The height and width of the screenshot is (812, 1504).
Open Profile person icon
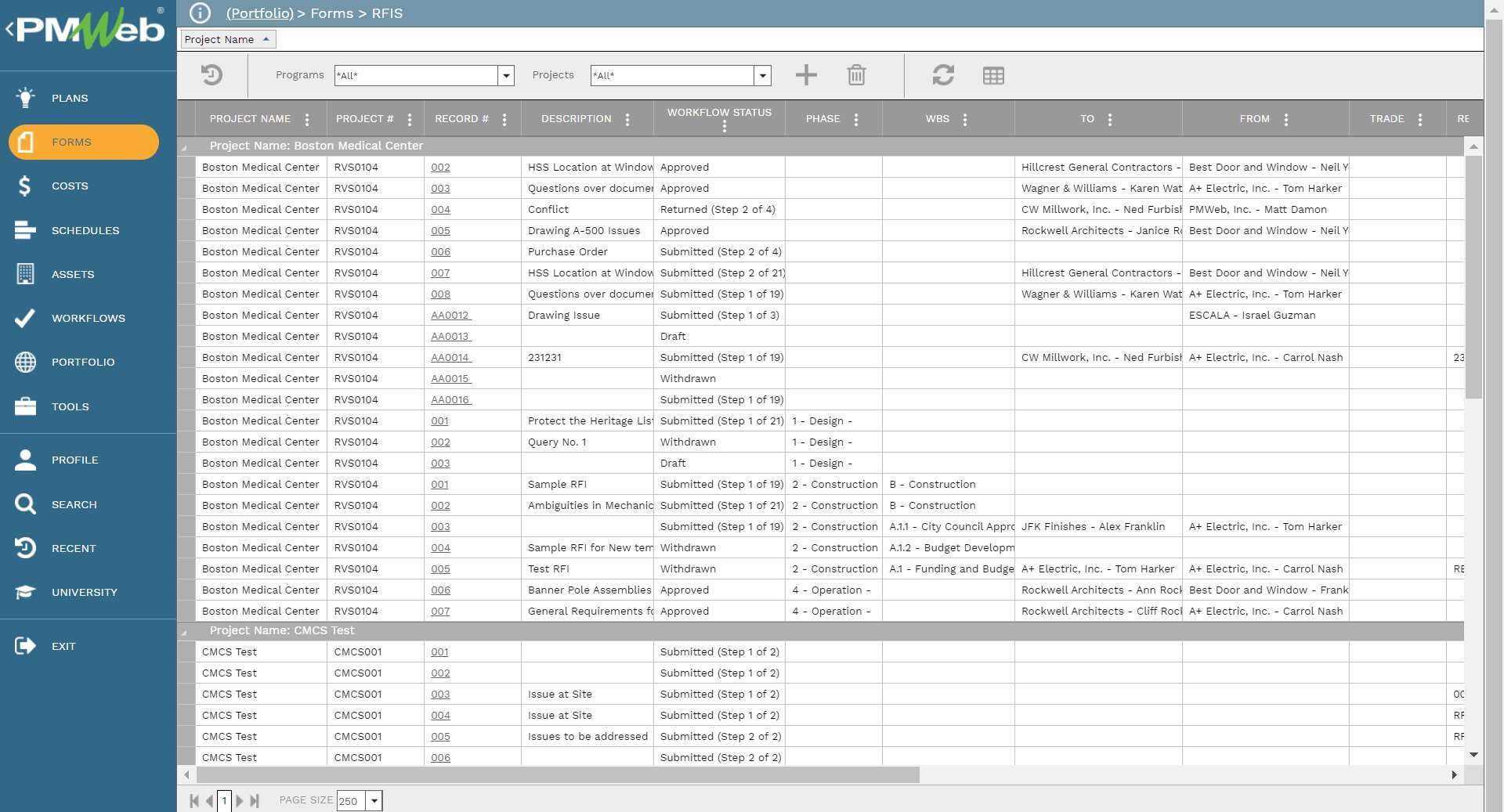tap(25, 460)
